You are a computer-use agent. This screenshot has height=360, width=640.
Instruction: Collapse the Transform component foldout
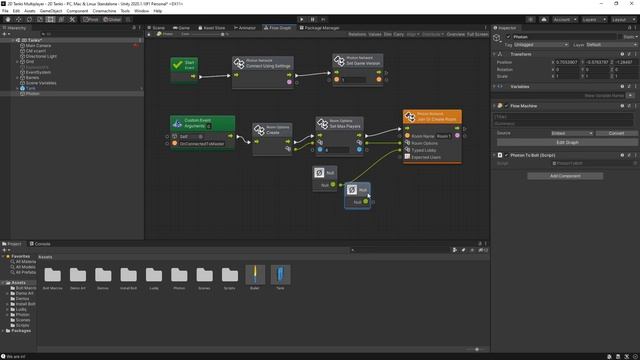494,54
